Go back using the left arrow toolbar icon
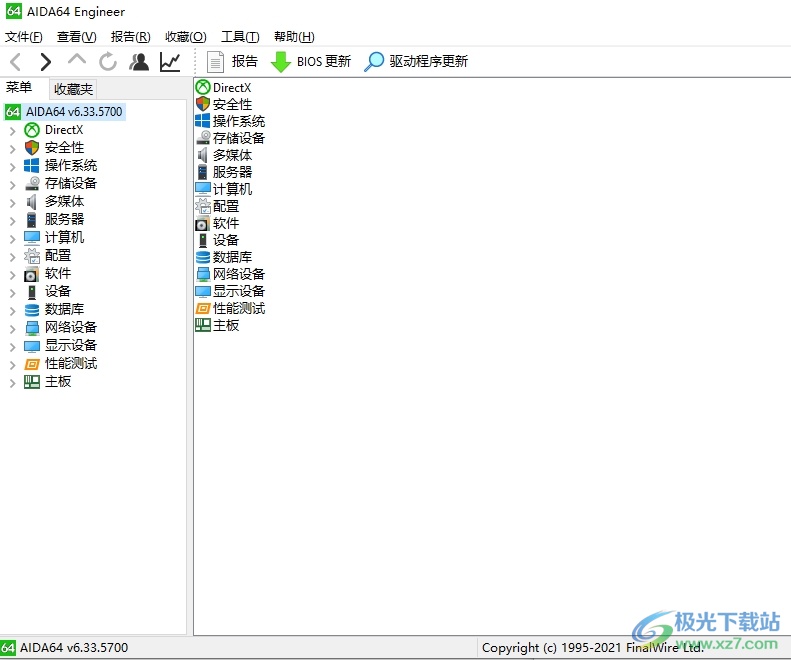Screen dimensions: 791x660 (16, 62)
